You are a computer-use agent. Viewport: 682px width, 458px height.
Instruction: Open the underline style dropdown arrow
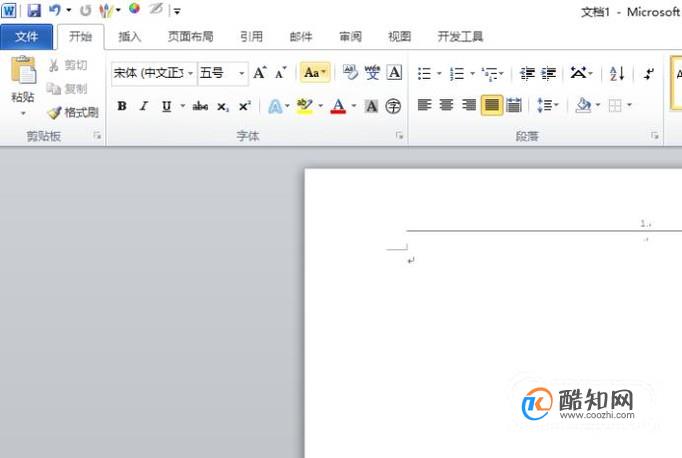(183, 106)
